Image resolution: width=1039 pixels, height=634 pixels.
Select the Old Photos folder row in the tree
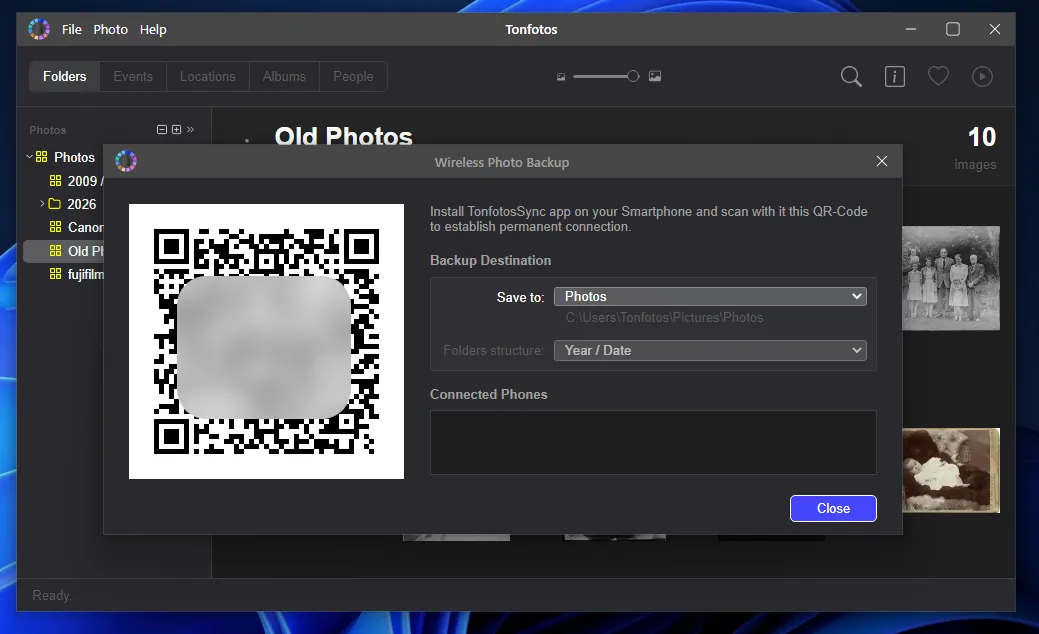tap(64, 251)
